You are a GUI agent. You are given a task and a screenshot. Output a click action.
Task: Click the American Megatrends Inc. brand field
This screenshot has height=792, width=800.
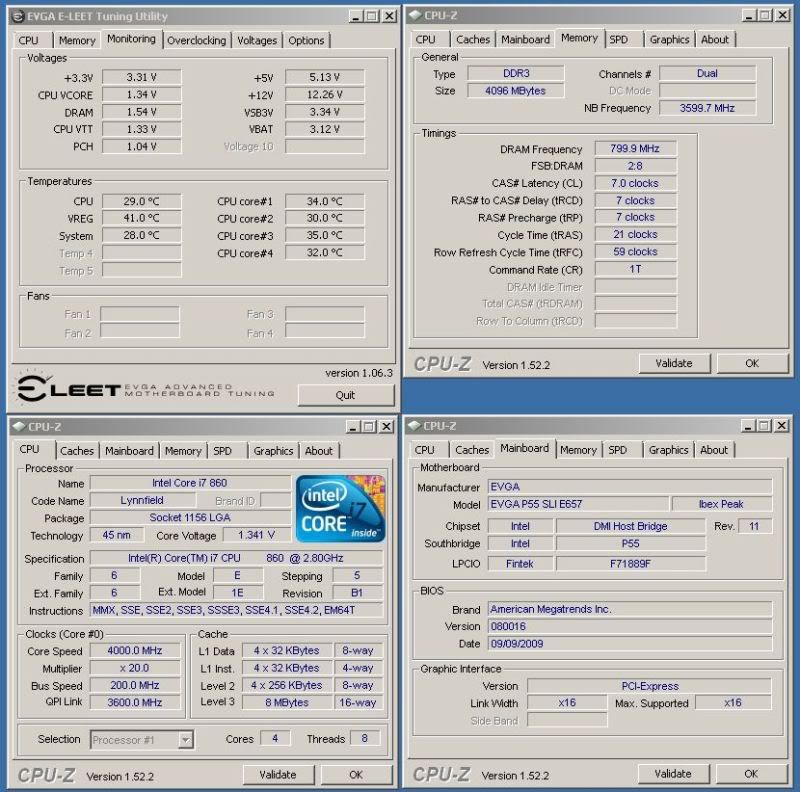630,609
